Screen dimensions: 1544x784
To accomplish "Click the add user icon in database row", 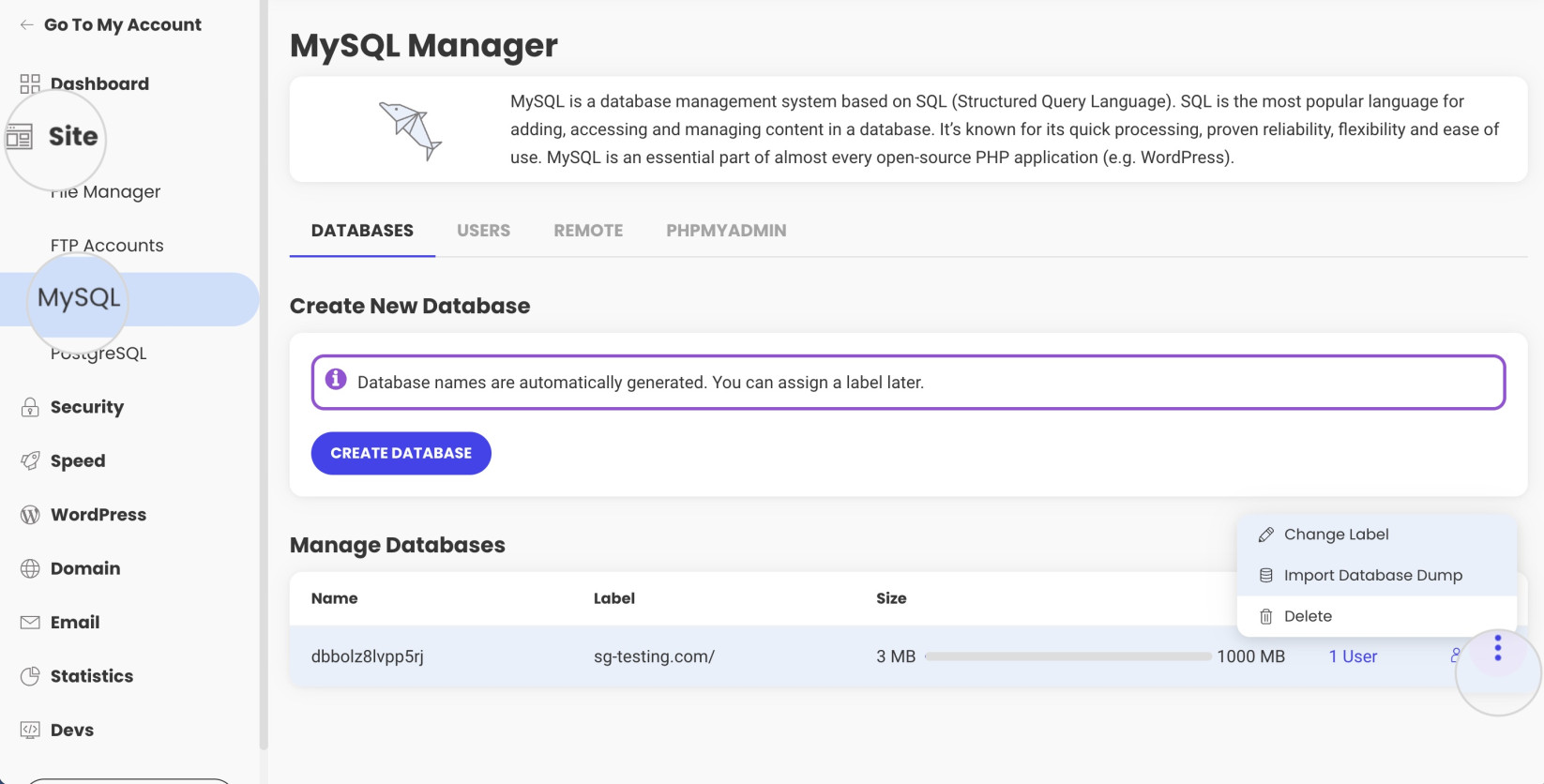I will [x=1456, y=656].
